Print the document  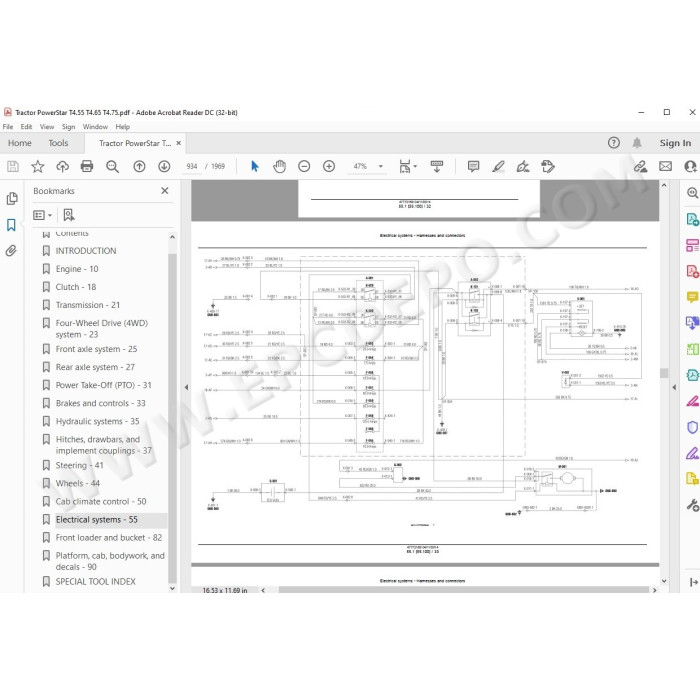click(x=87, y=167)
